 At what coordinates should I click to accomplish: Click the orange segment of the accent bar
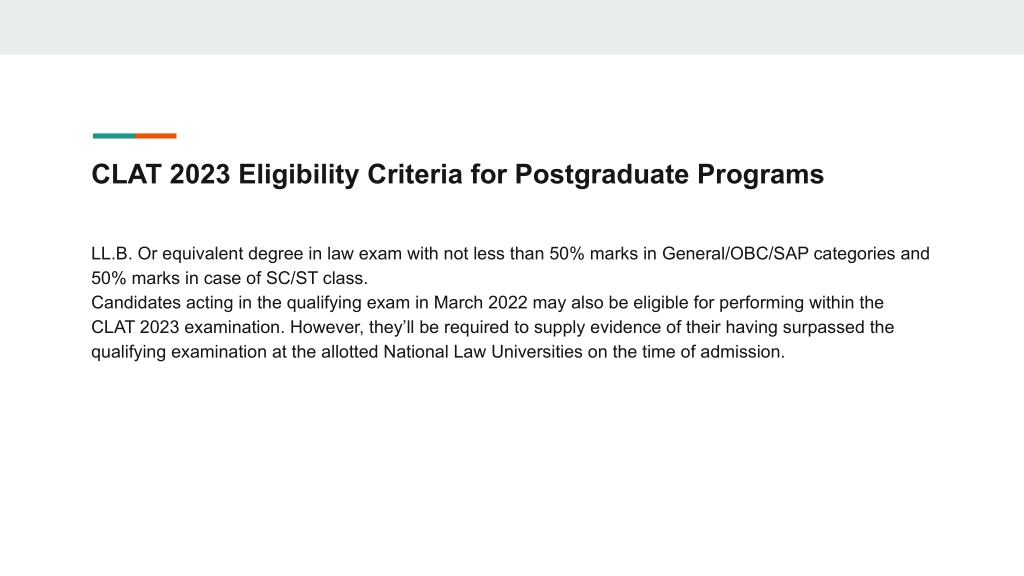click(155, 136)
